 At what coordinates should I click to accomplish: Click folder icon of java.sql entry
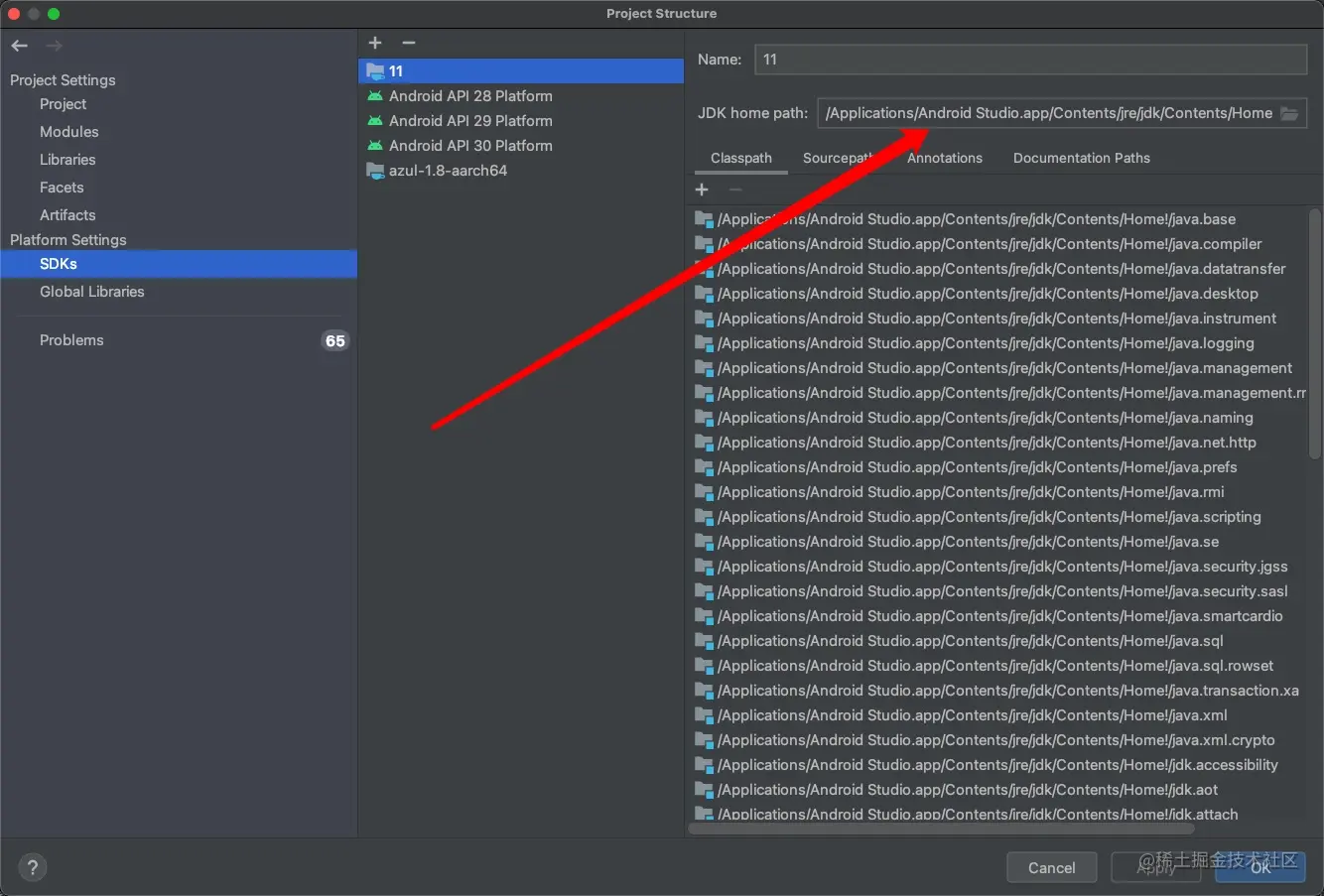point(704,641)
